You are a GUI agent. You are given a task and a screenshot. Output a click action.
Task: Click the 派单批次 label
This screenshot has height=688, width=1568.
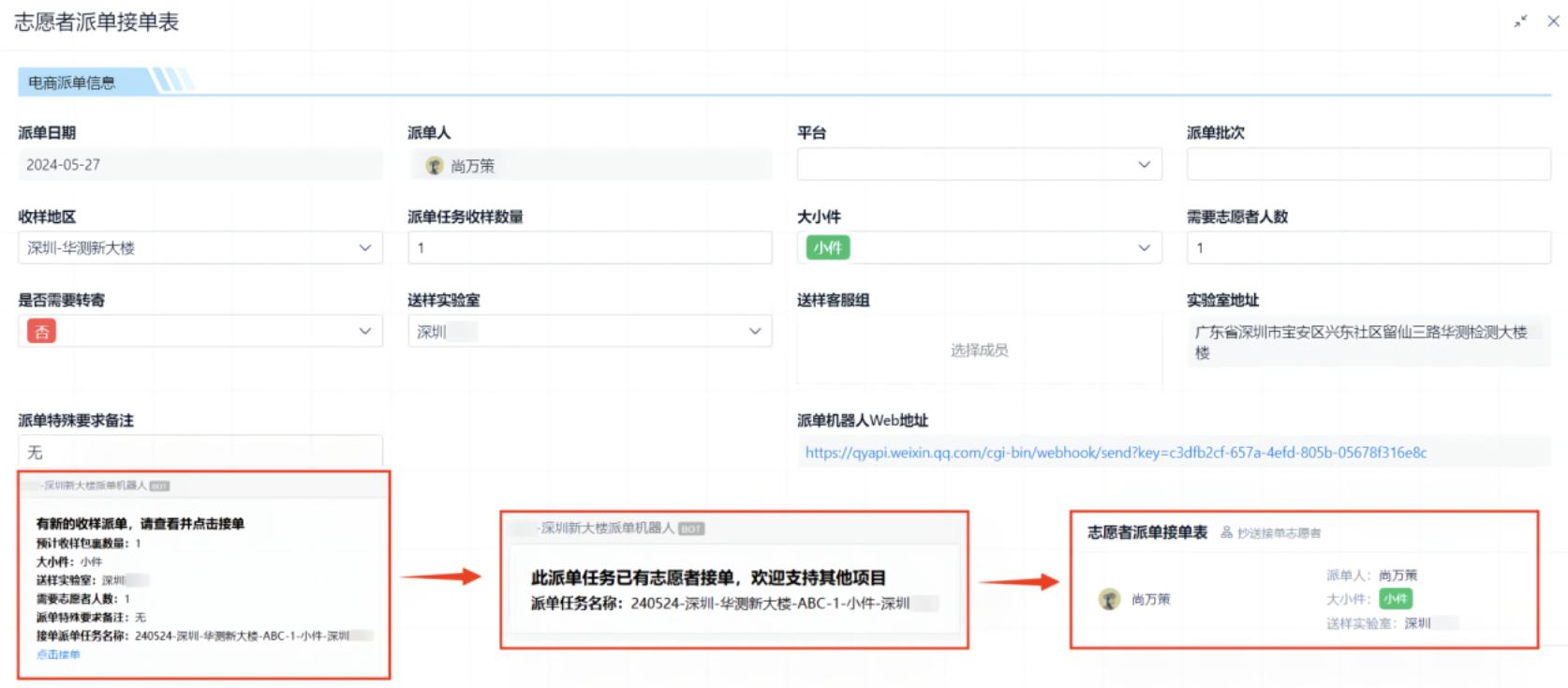click(1216, 132)
